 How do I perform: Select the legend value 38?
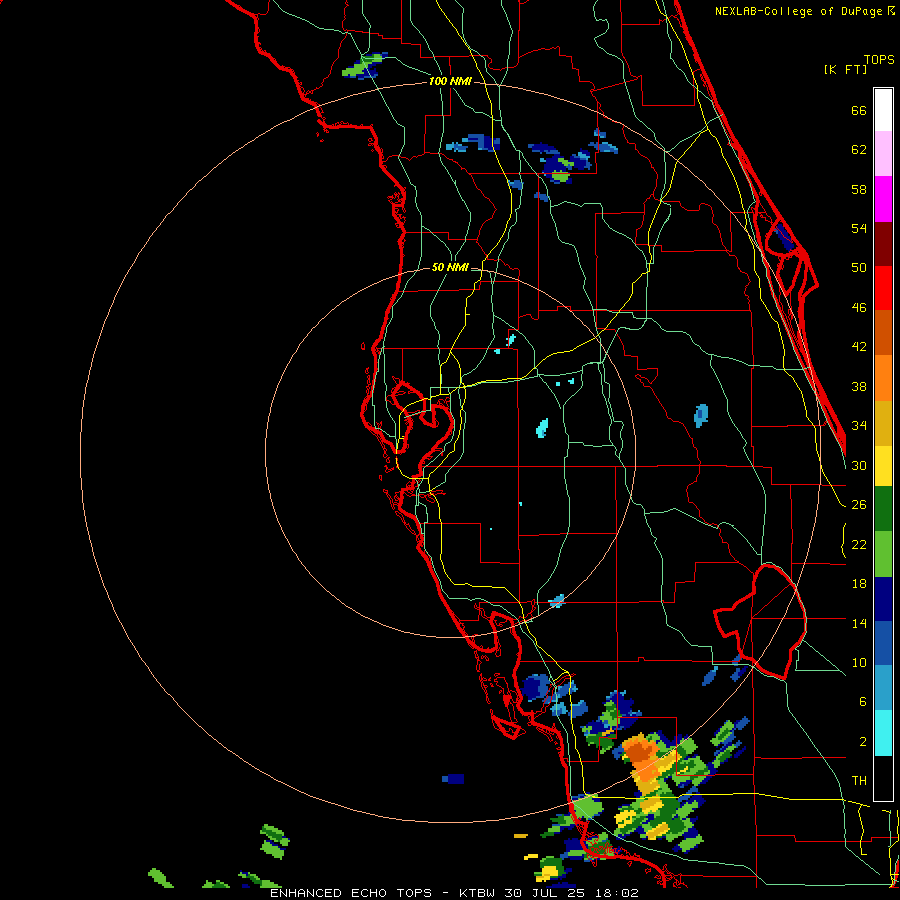click(859, 386)
